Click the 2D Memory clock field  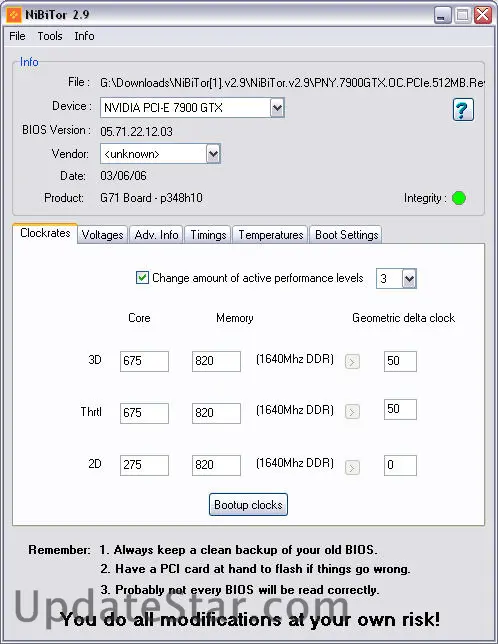[x=216, y=465]
